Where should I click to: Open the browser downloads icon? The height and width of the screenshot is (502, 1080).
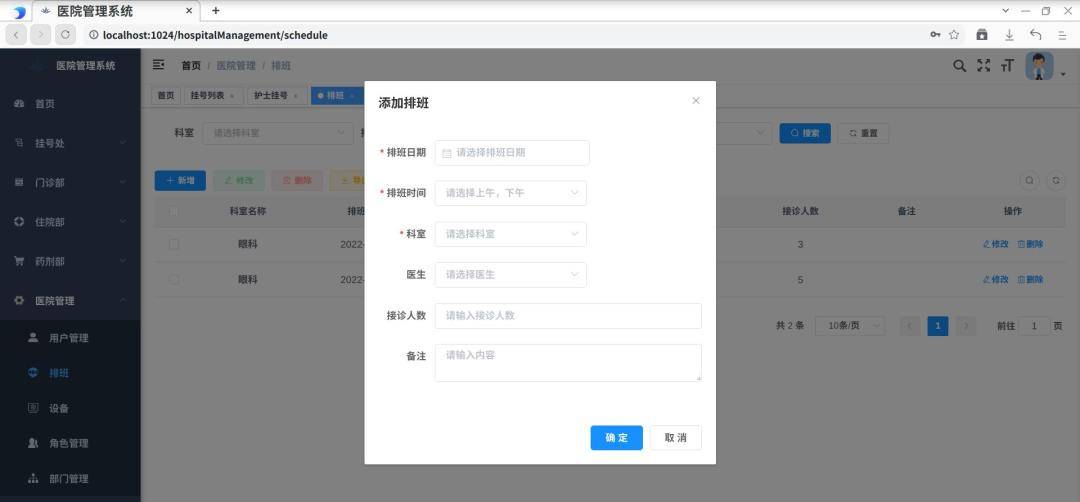coord(1009,34)
